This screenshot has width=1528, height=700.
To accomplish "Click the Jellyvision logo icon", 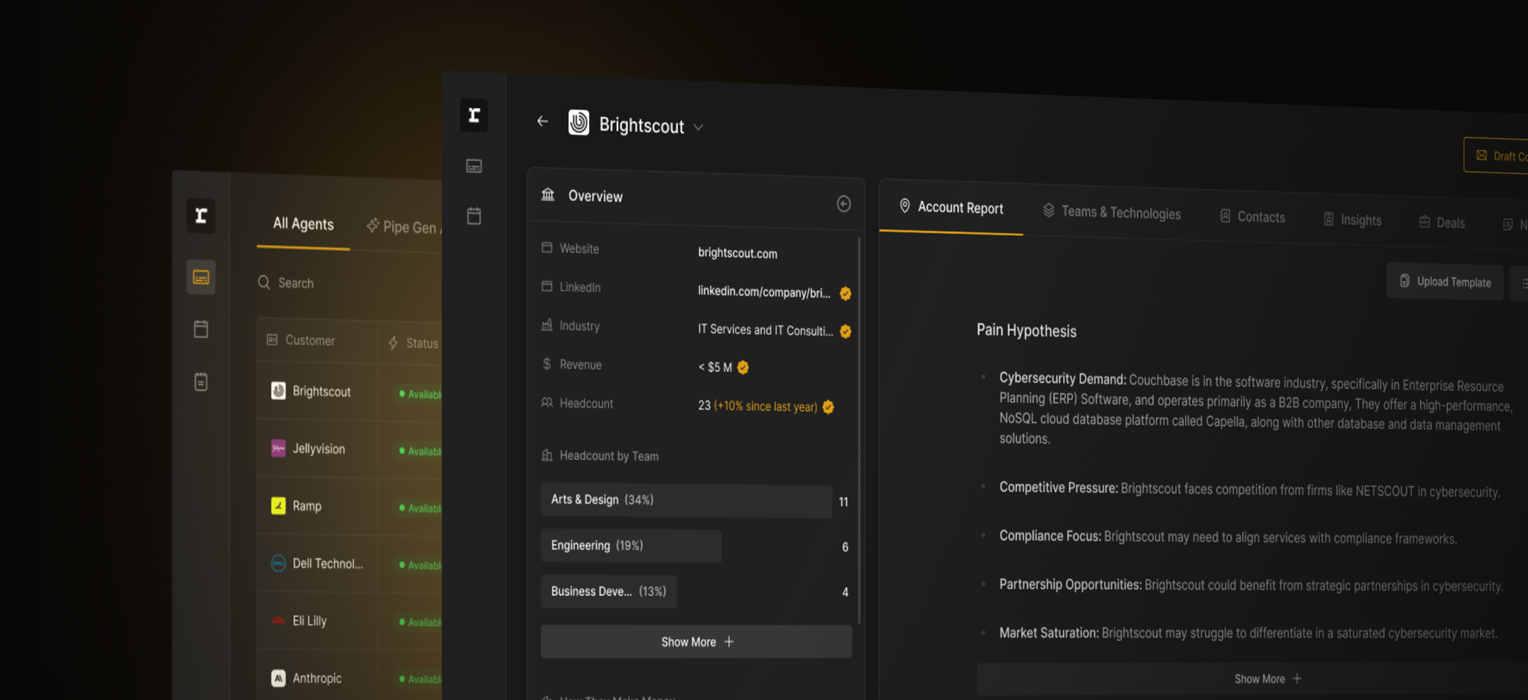I will [278, 448].
